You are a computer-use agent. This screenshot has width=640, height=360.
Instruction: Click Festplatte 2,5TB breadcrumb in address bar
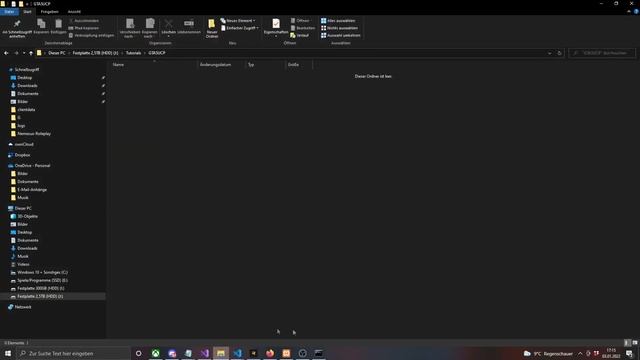96,53
